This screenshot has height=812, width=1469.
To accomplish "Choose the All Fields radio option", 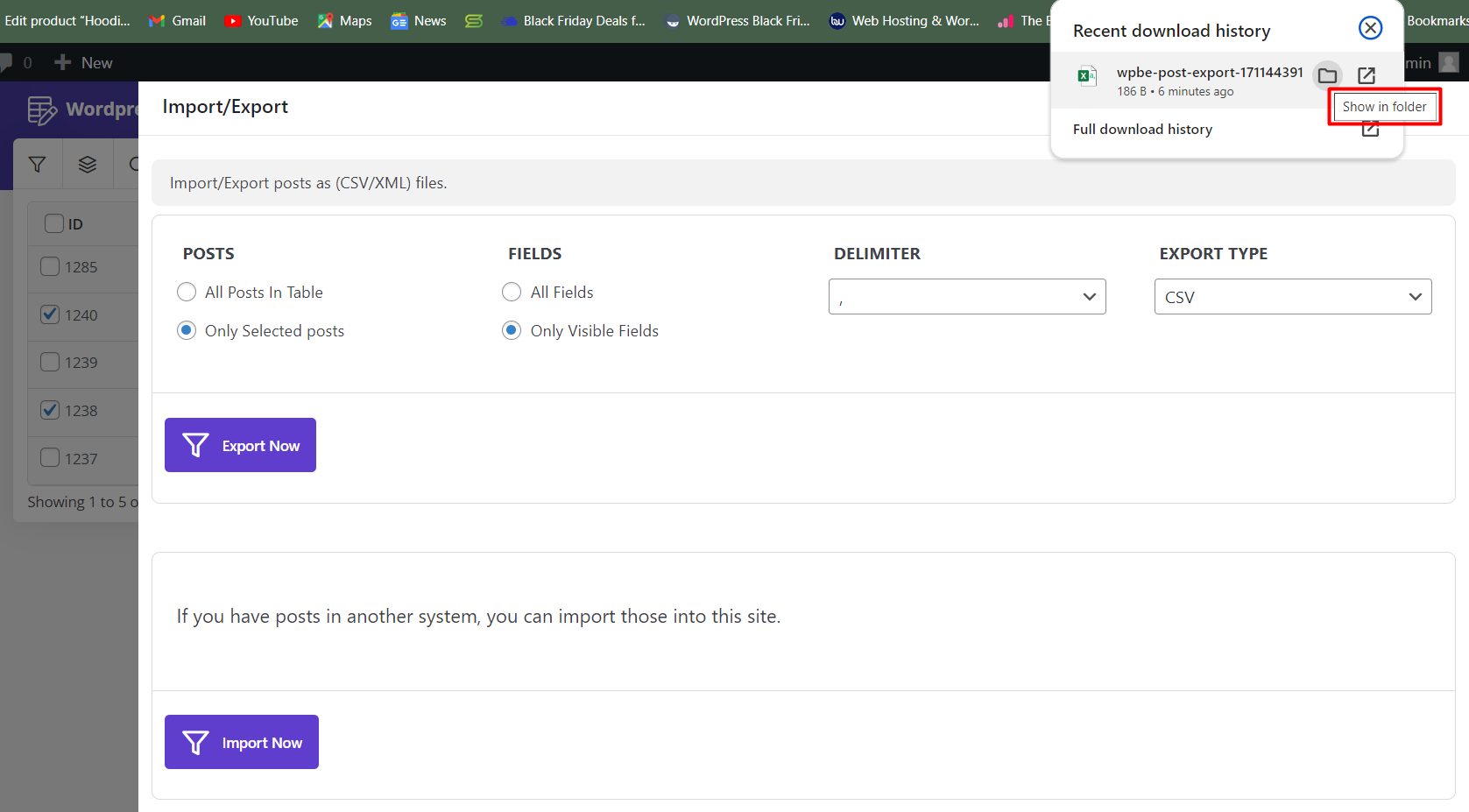I will (512, 293).
